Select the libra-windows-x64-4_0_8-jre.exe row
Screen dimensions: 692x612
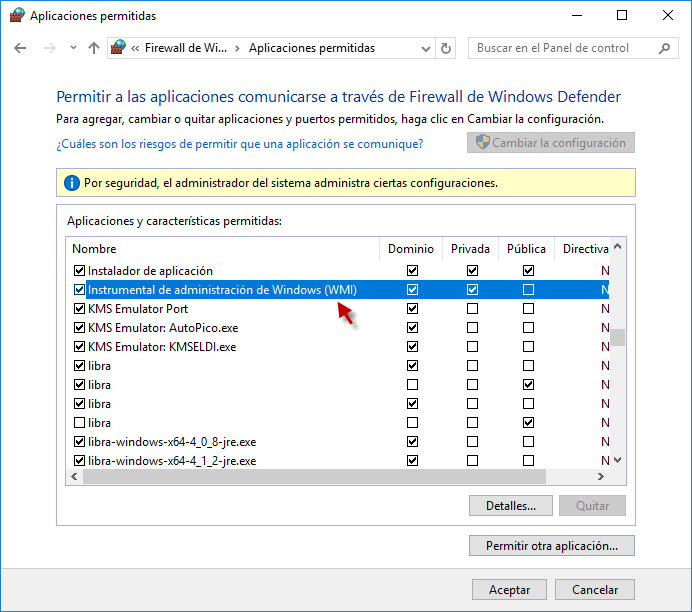point(338,442)
